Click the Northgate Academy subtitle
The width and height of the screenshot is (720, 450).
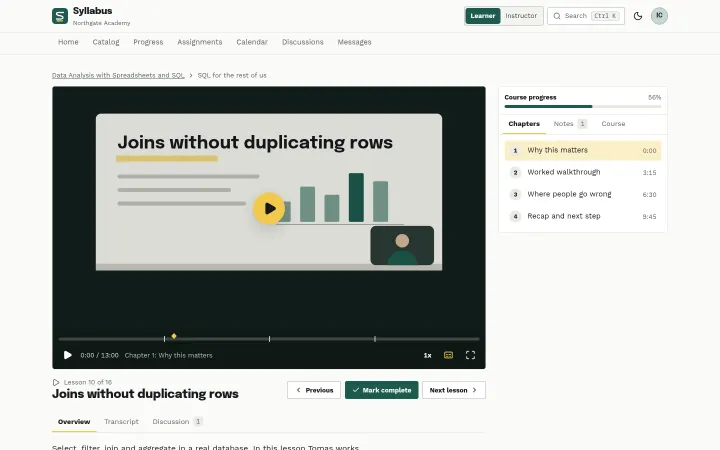coord(101,23)
